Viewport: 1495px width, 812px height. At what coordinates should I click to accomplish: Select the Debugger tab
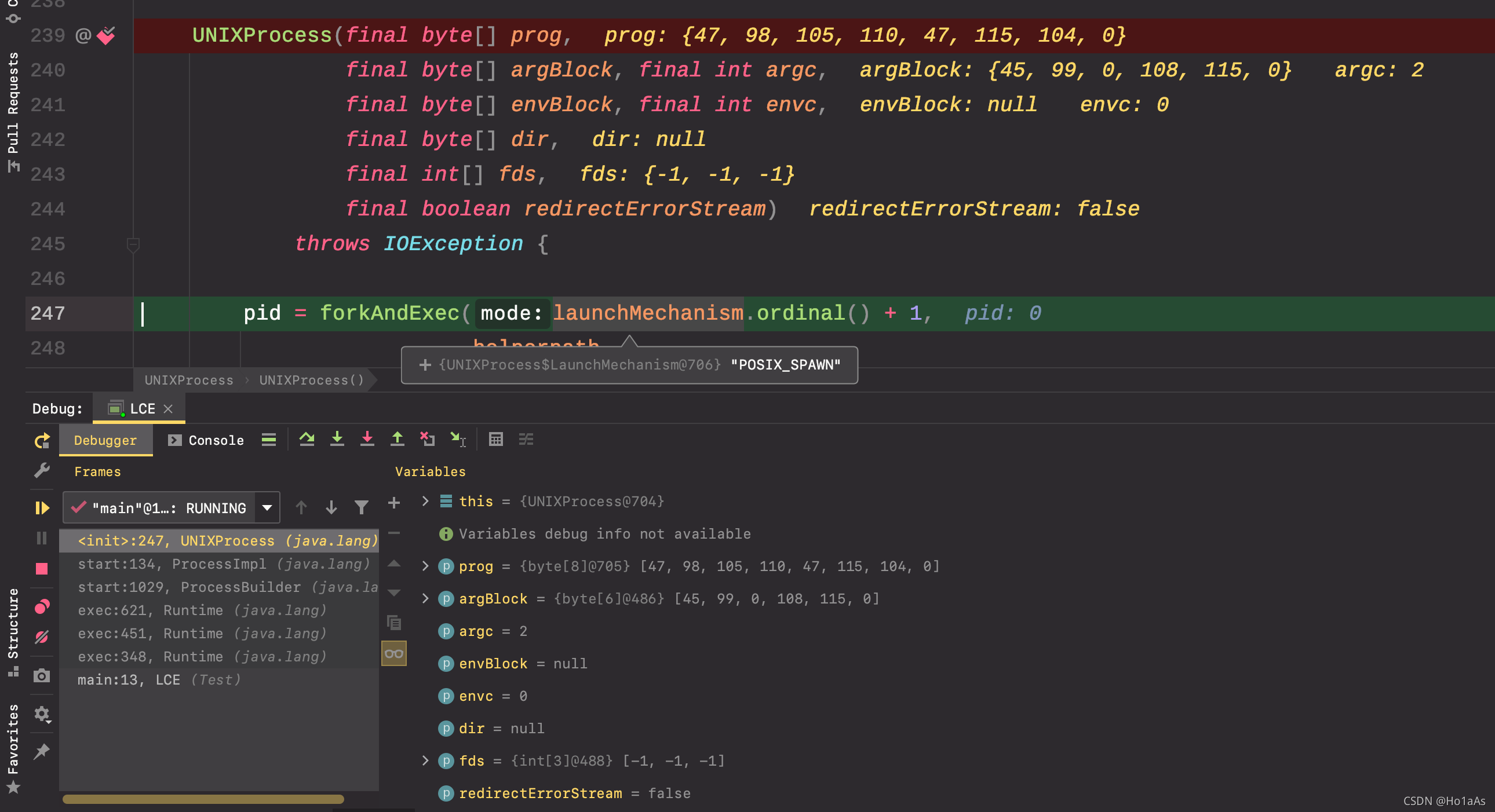coord(105,440)
